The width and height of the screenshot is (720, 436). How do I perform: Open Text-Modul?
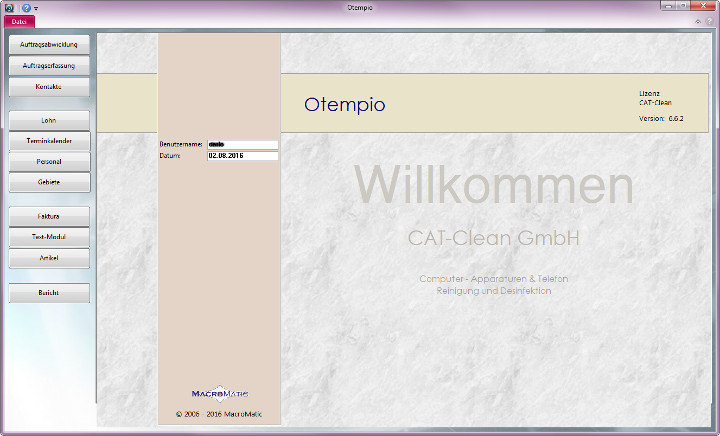click(x=49, y=237)
